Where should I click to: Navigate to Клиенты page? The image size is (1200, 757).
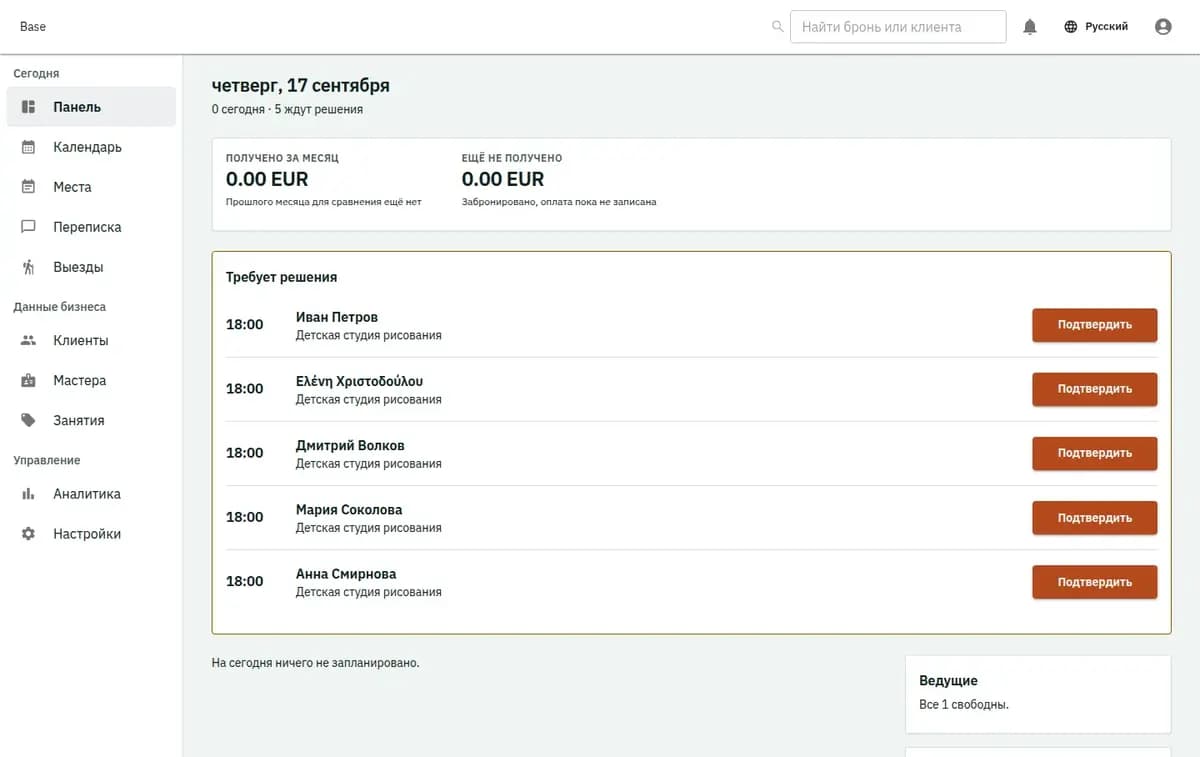click(91, 340)
